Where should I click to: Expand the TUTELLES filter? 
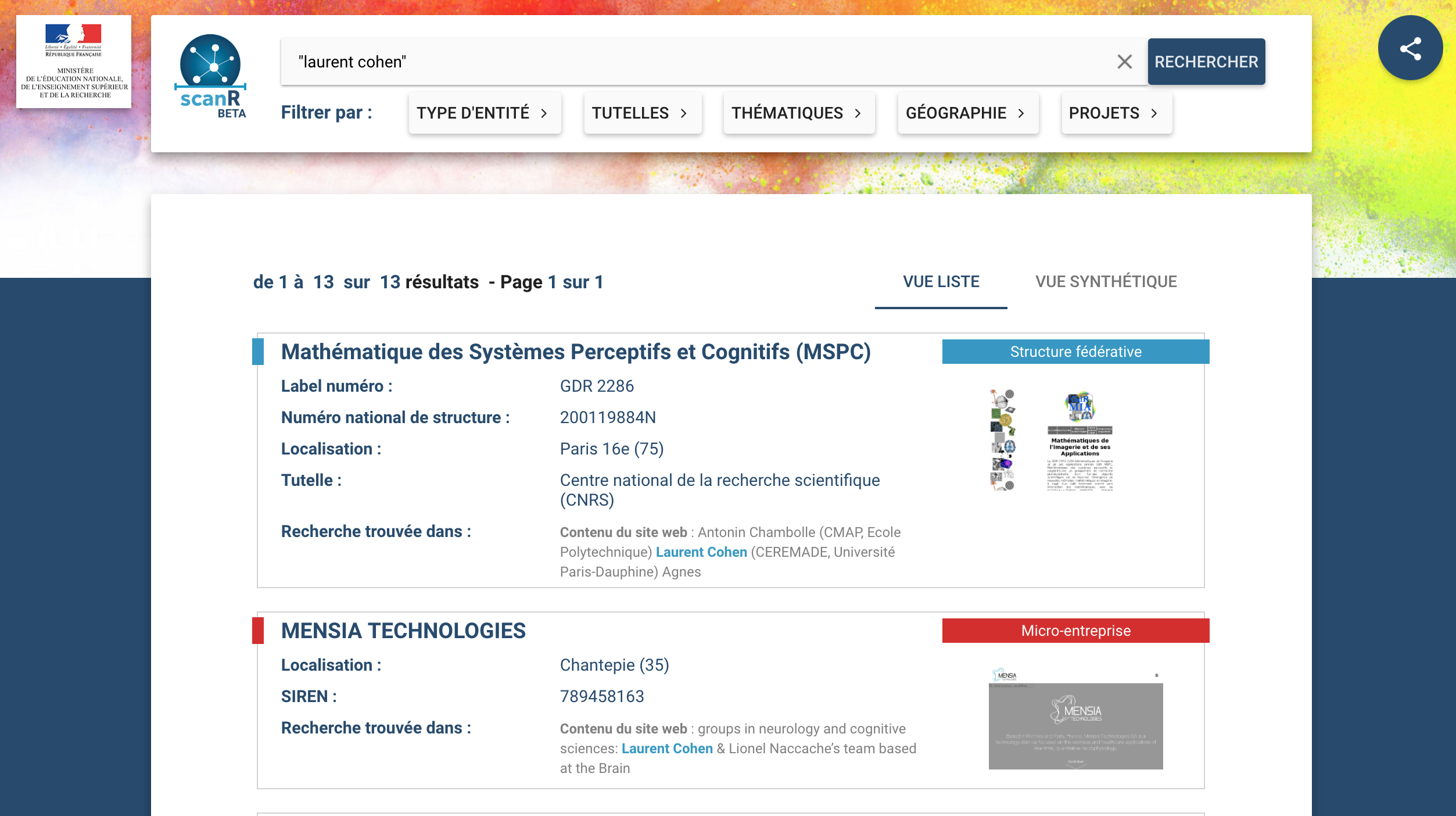click(x=643, y=113)
